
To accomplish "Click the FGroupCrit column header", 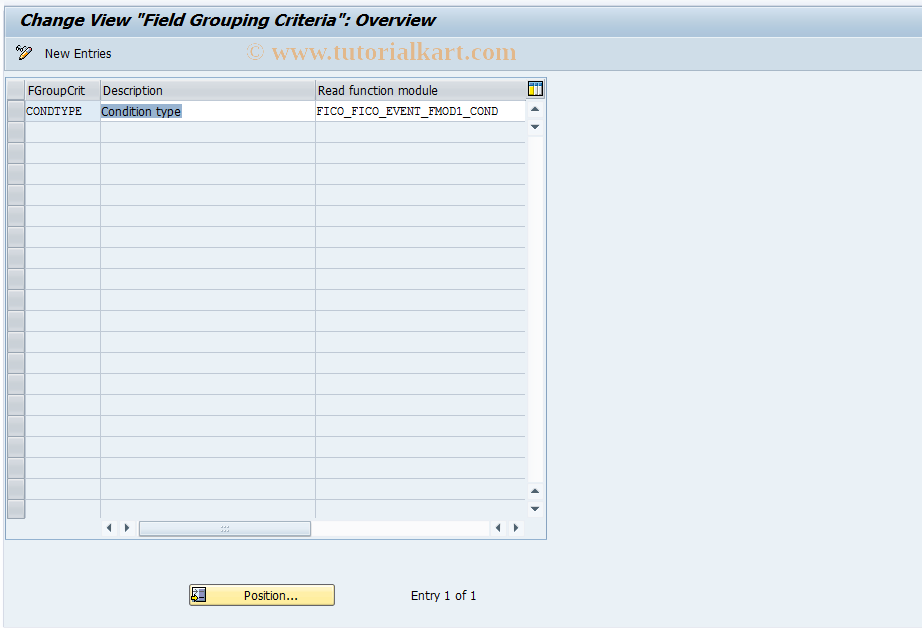I will click(62, 91).
